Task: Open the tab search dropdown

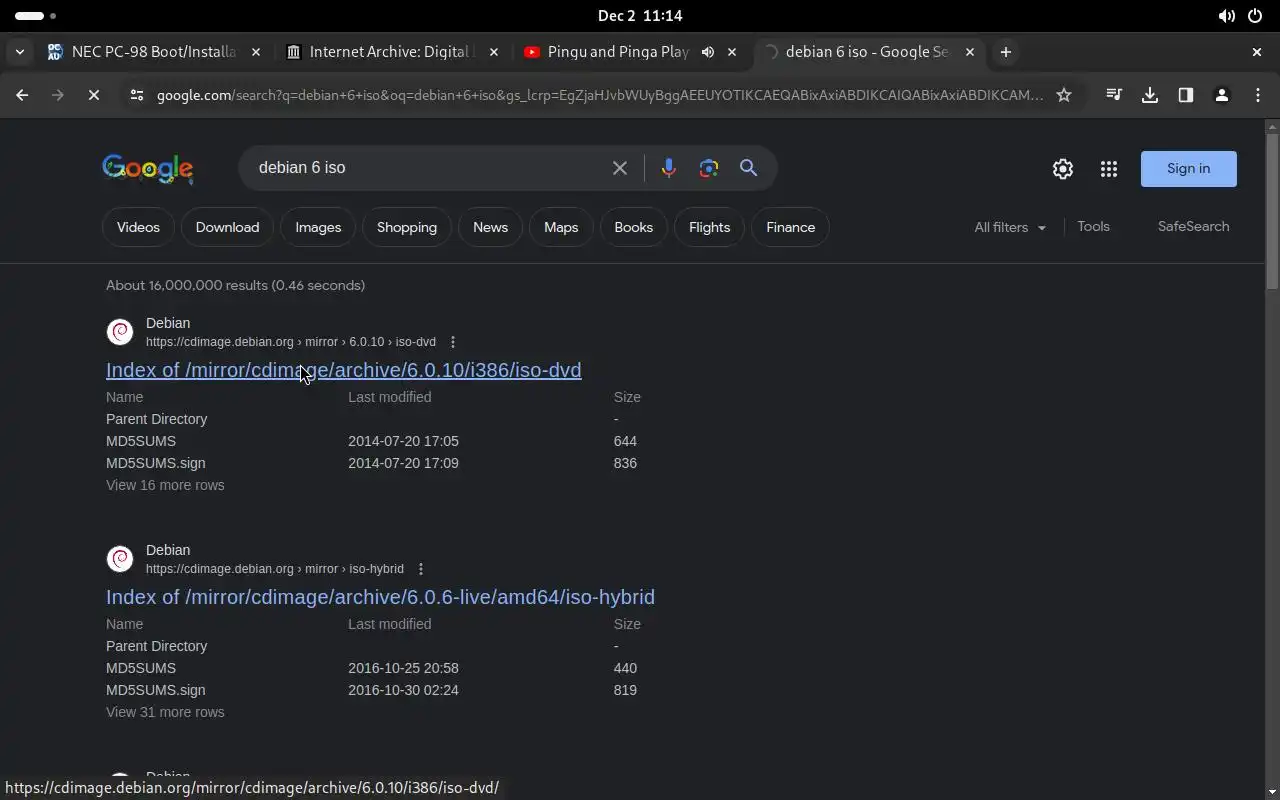Action: click(x=19, y=52)
